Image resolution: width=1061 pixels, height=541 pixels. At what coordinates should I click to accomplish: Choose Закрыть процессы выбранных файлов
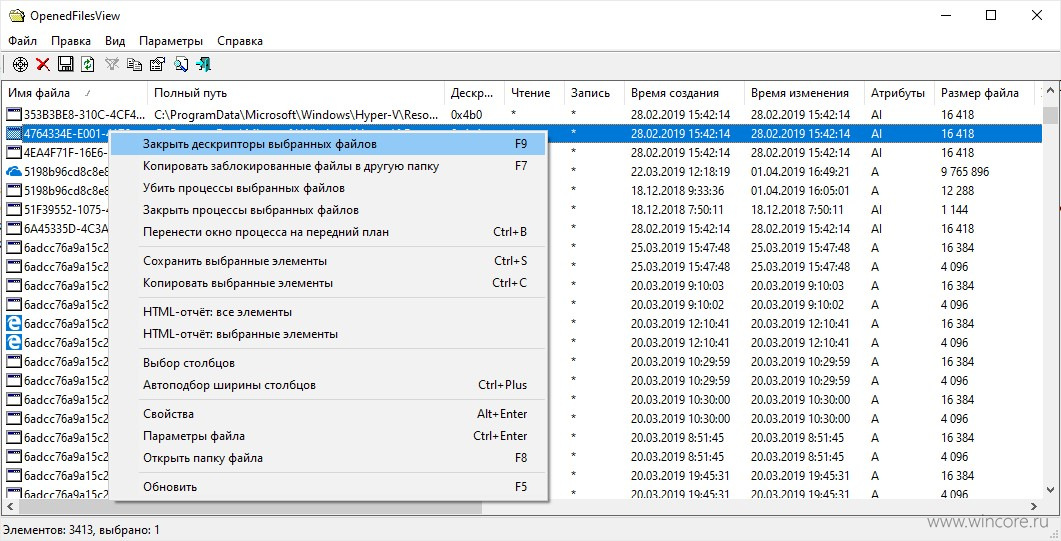(x=328, y=210)
